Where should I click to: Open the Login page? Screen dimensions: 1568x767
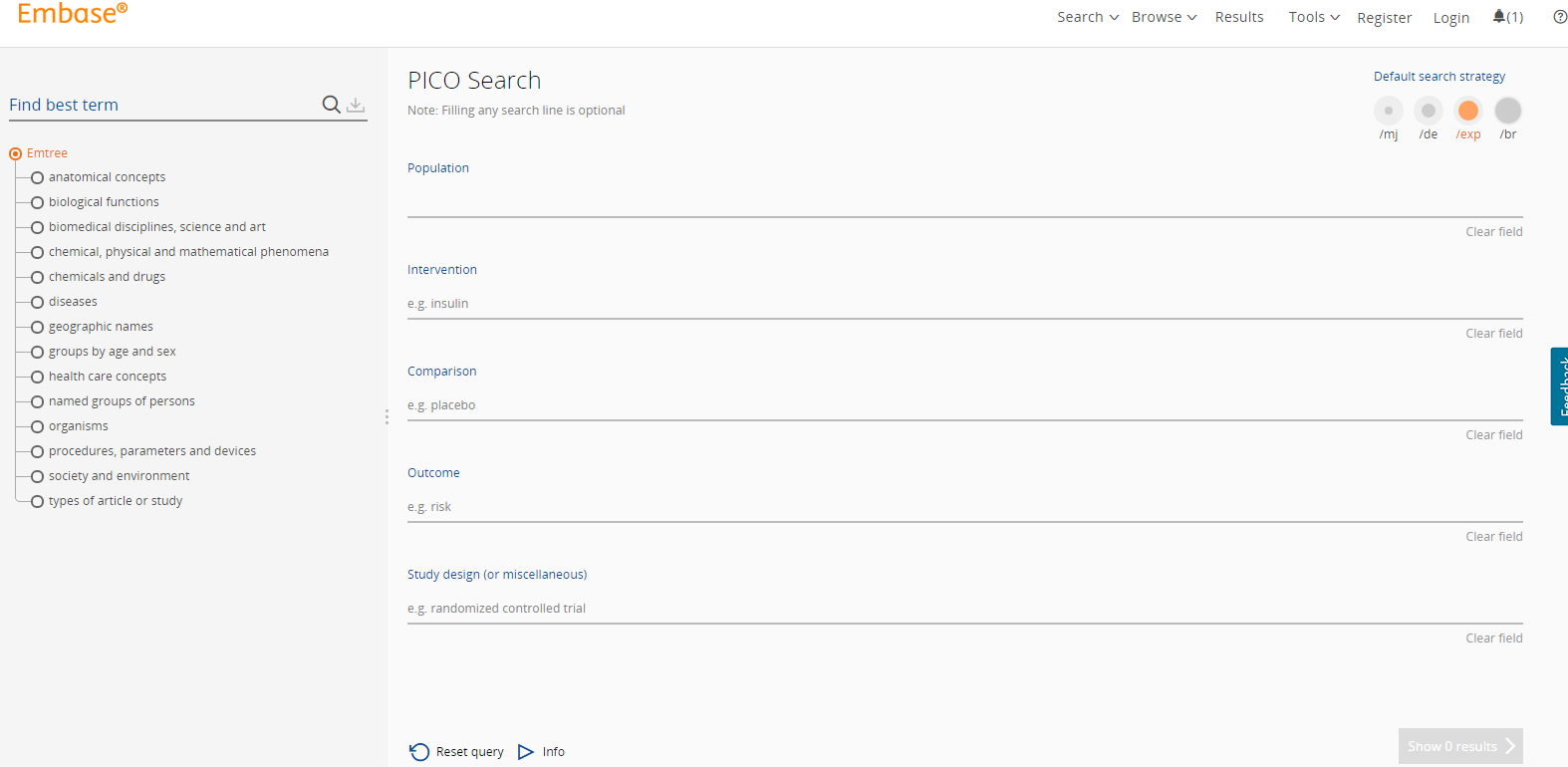tap(1450, 18)
